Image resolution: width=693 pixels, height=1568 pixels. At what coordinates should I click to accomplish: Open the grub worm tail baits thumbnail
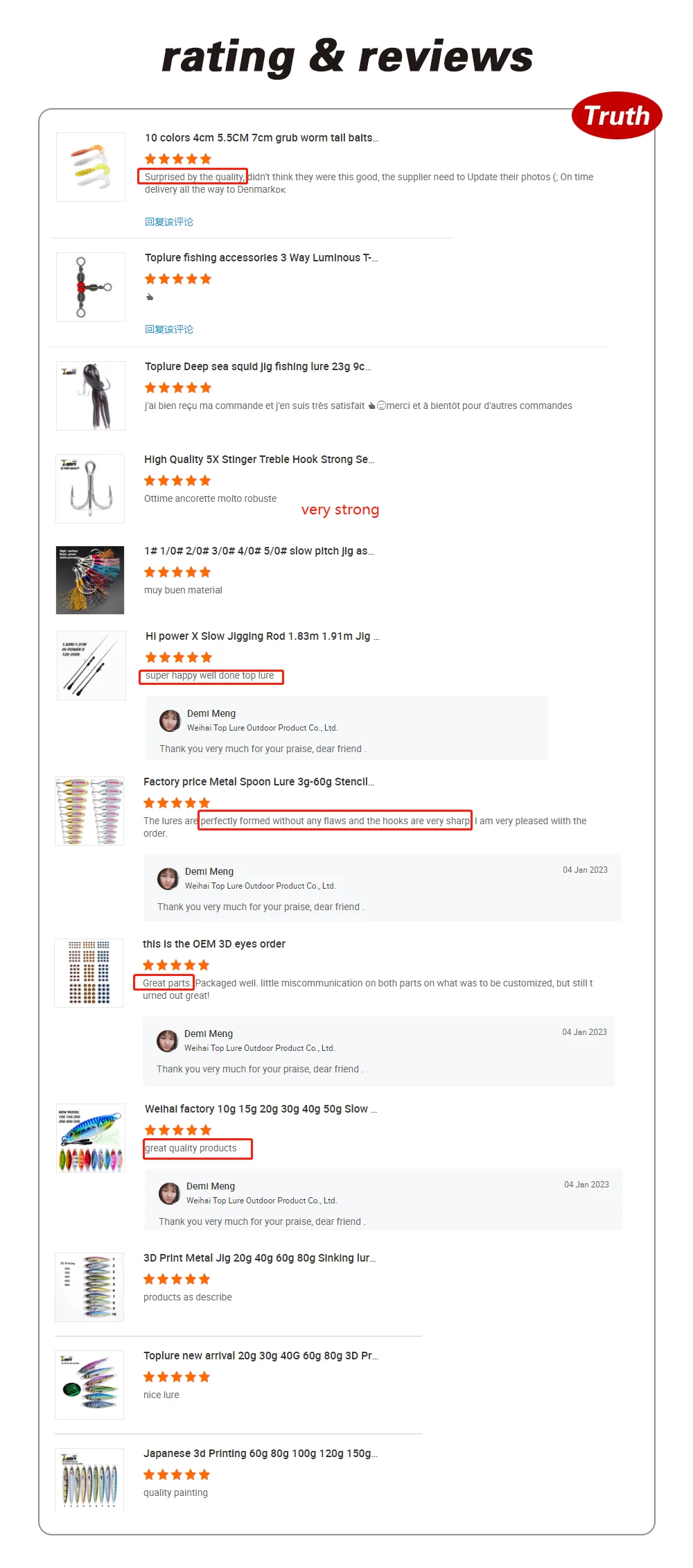click(91, 167)
